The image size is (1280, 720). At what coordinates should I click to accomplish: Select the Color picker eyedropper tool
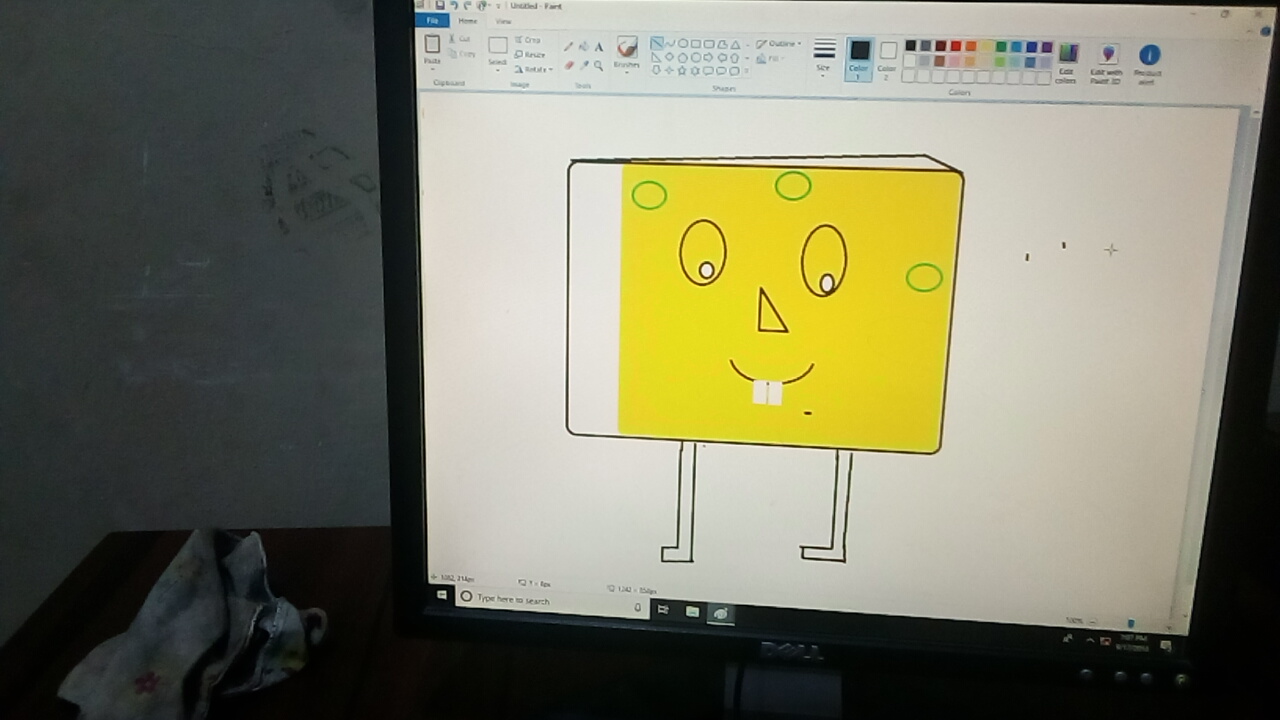[584, 66]
